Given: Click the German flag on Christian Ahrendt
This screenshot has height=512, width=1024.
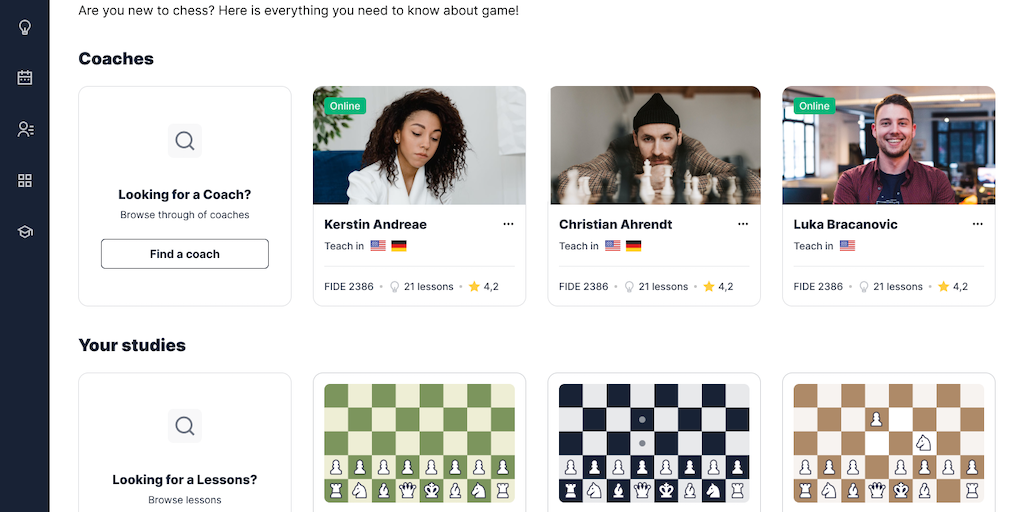Looking at the screenshot, I should [x=633, y=246].
